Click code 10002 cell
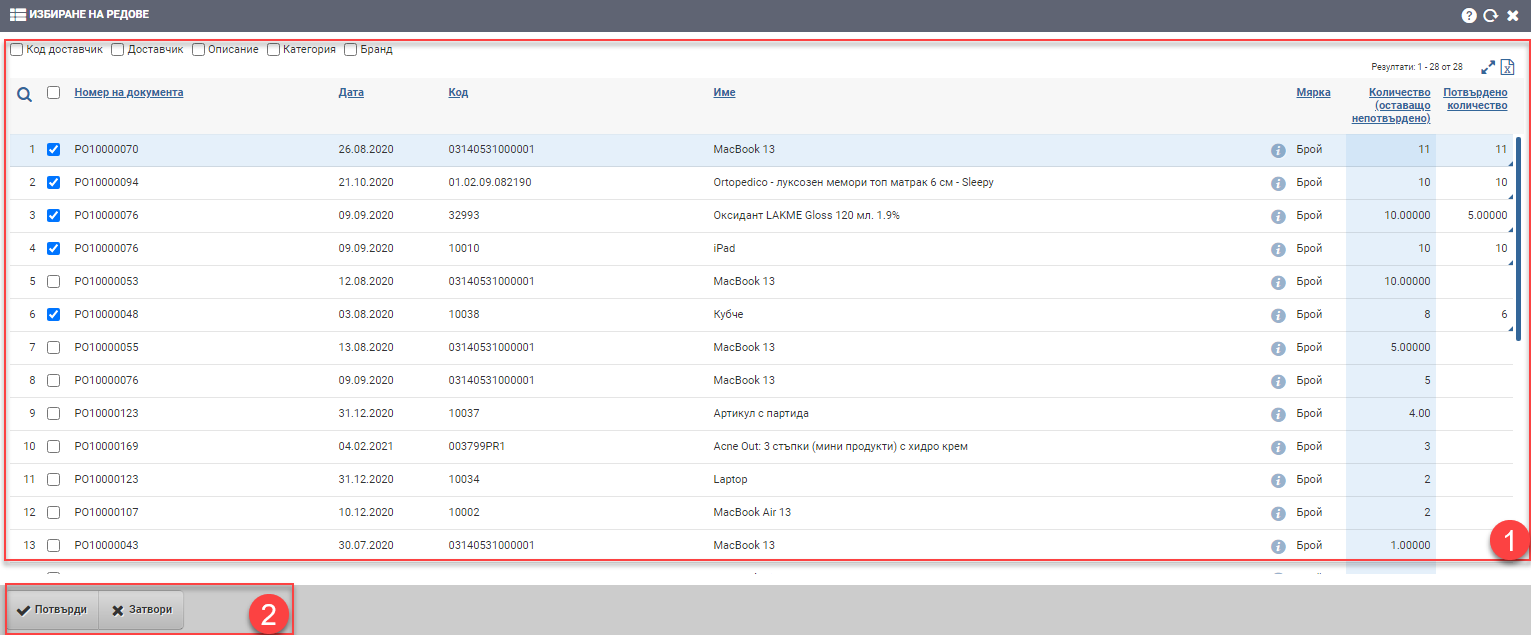Screen dimensions: 1531x635 [x=464, y=512]
